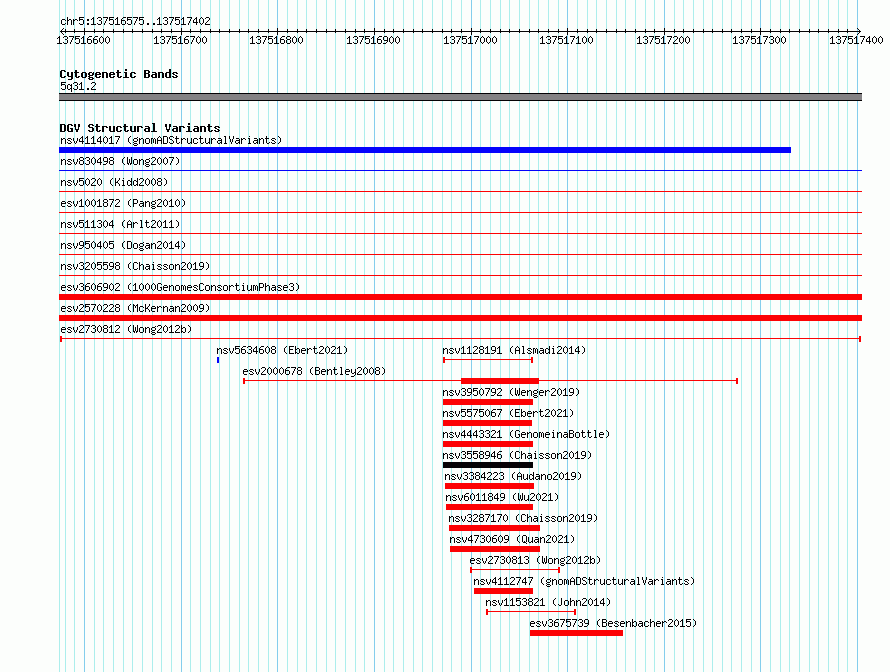890x672 pixels.
Task: Click the esv3606902 1000GenomesConsortiumPhase3 label
Action: tap(180, 287)
